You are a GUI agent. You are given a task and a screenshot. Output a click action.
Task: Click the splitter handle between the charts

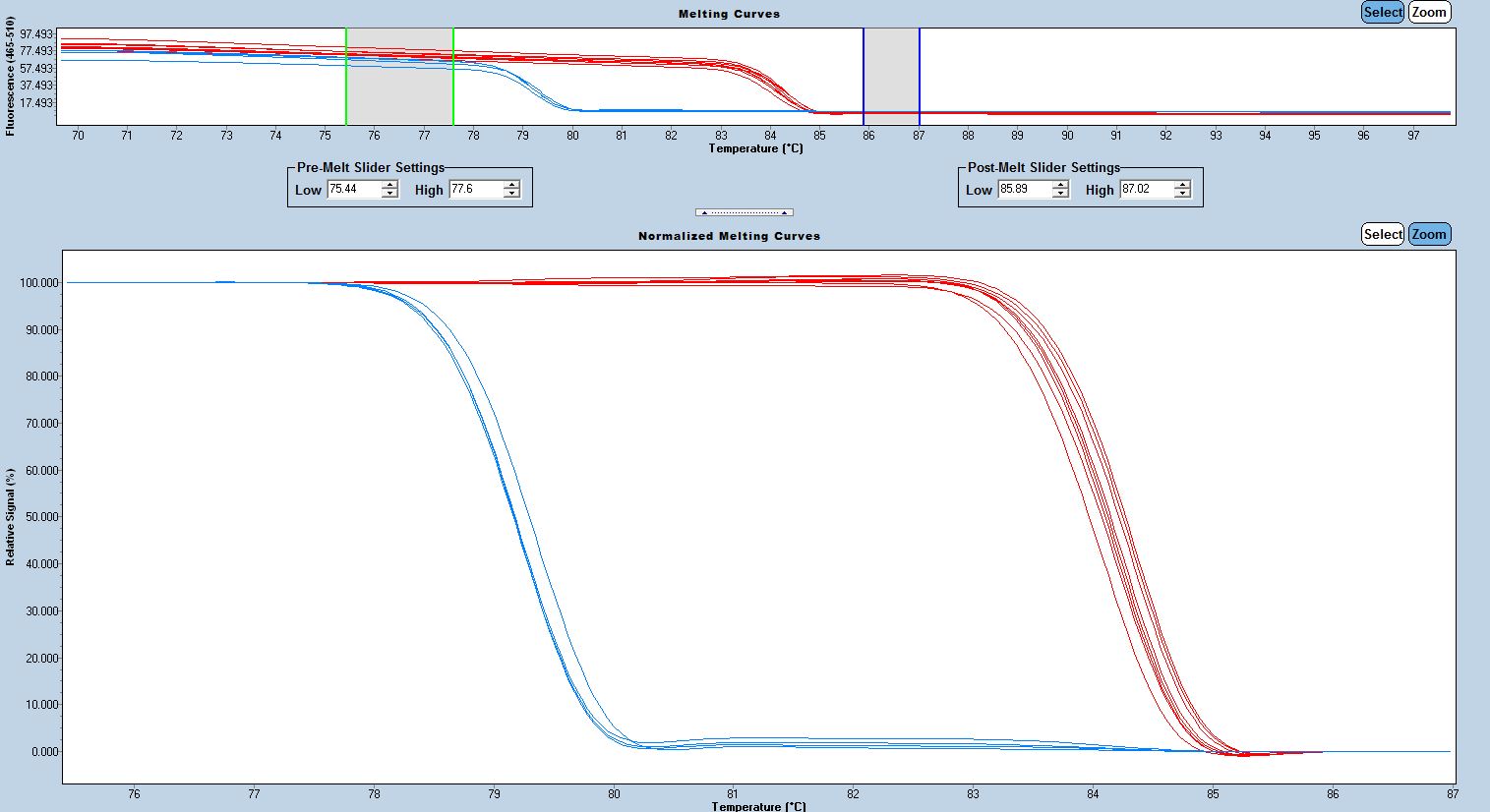(744, 212)
